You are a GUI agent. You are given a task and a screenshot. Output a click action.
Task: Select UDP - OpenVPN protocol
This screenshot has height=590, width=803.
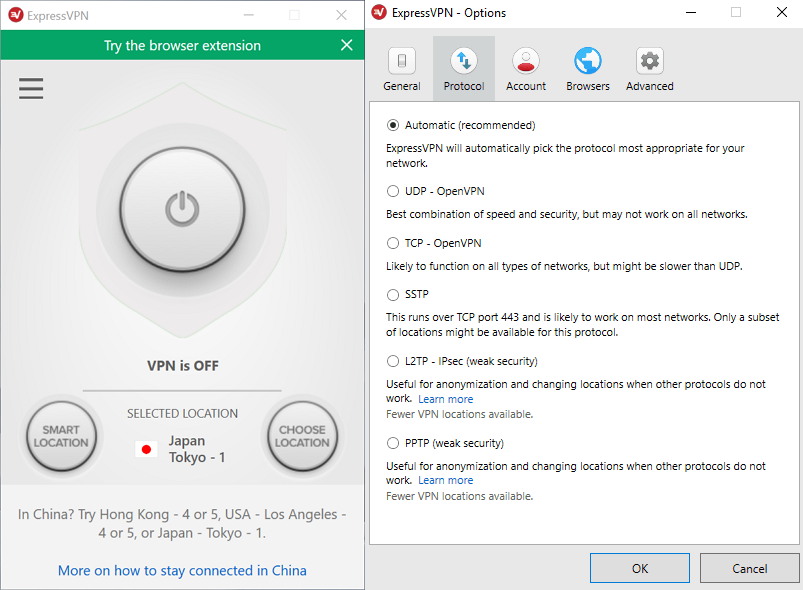point(435,191)
